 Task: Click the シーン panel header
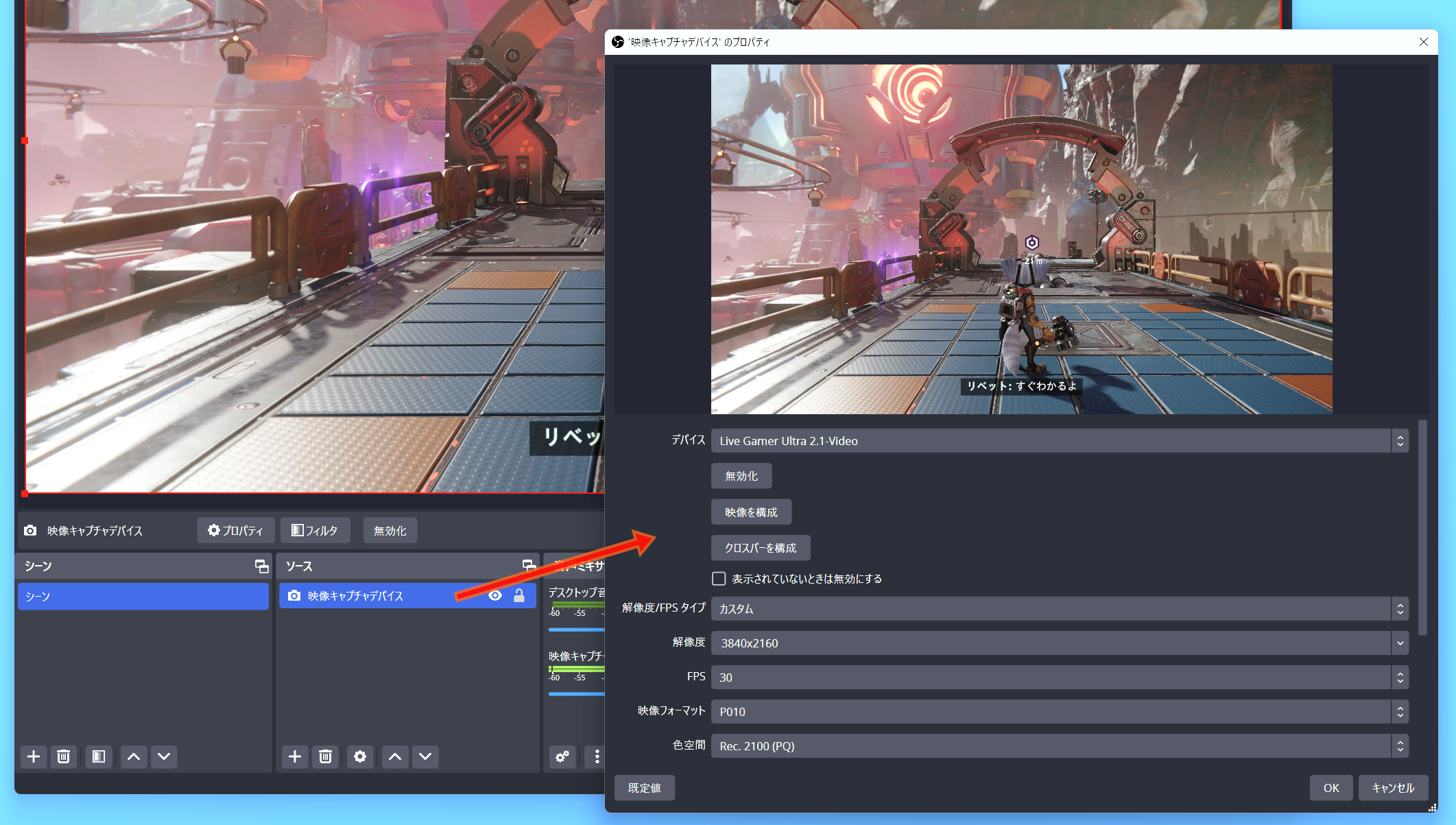coord(143,566)
